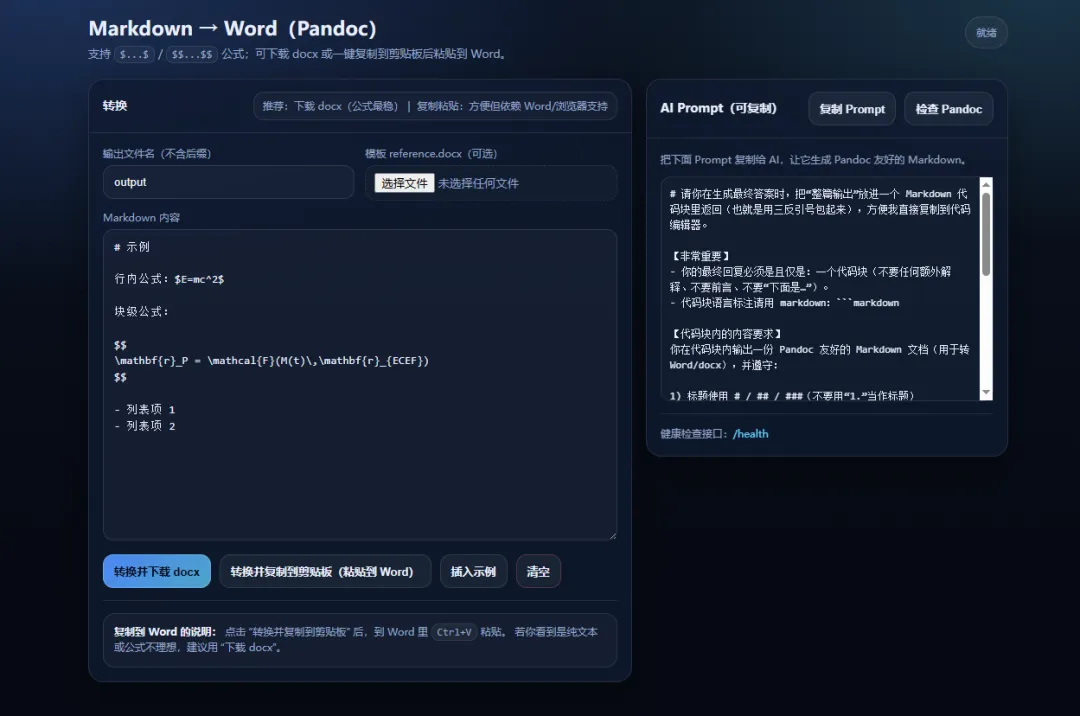The width and height of the screenshot is (1080, 716).
Task: Click the '# 示例' line in the editor
Action: coord(132,247)
